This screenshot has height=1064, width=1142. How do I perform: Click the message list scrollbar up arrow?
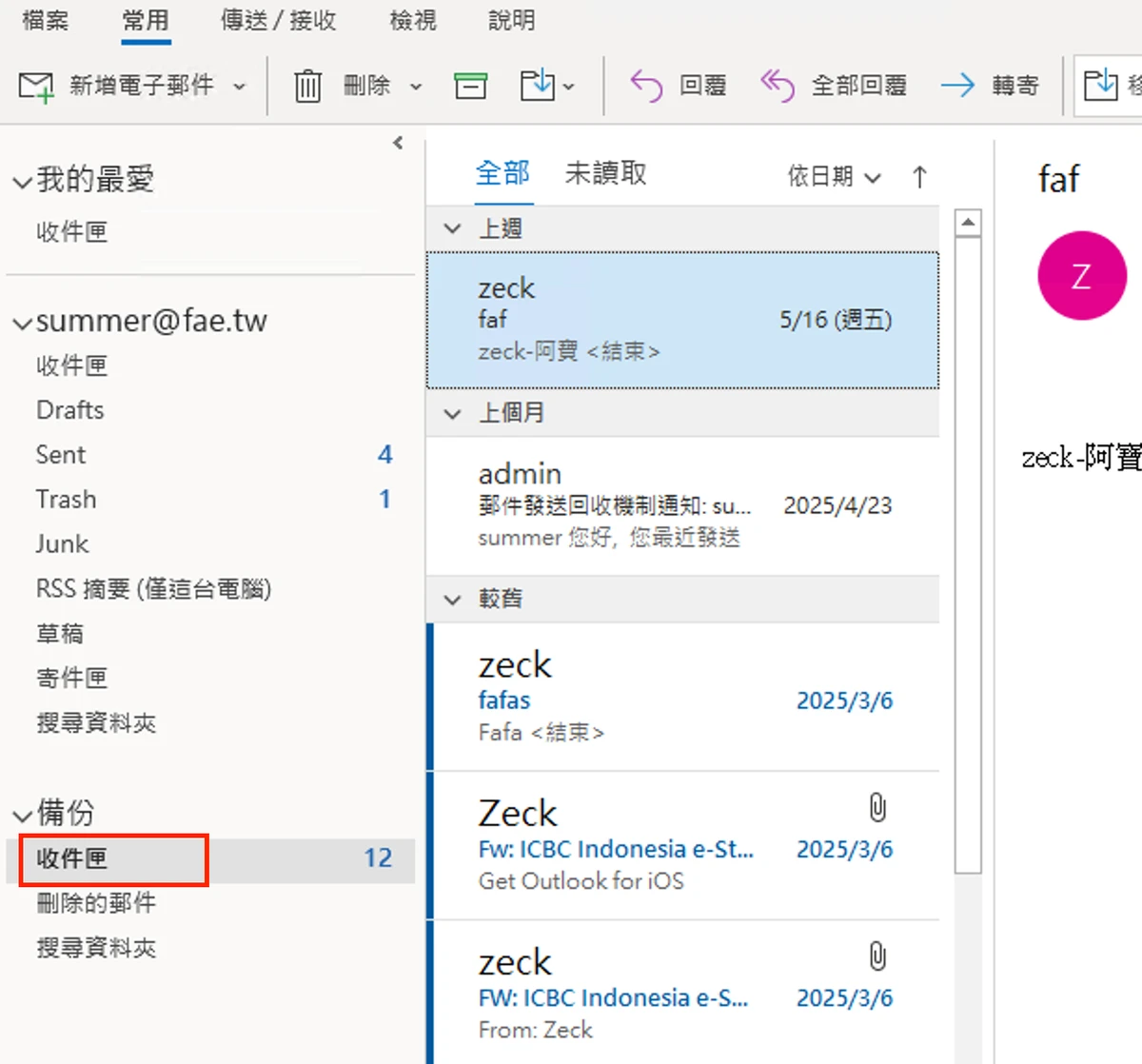tap(968, 223)
